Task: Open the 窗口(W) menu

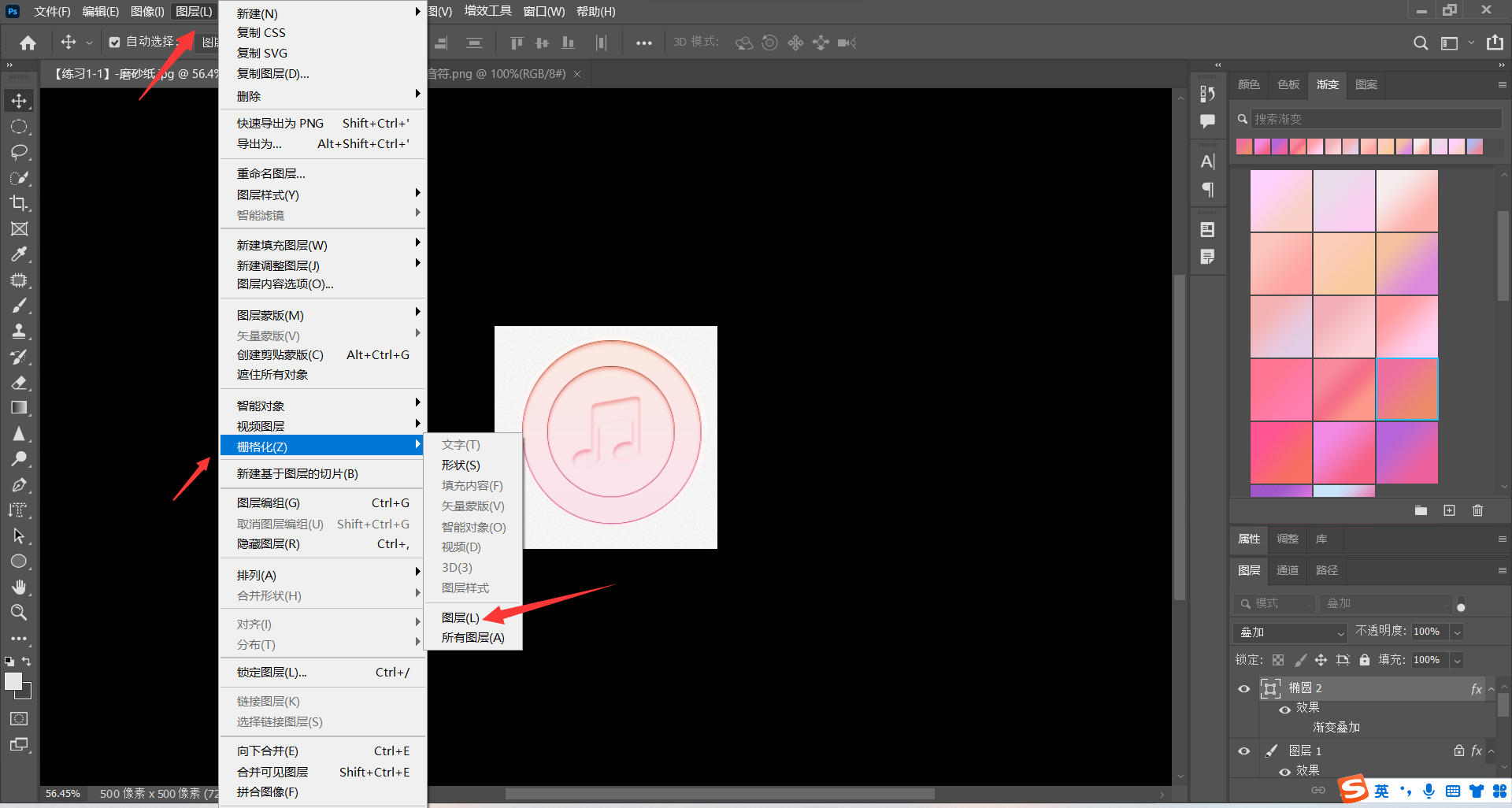Action: coord(544,11)
